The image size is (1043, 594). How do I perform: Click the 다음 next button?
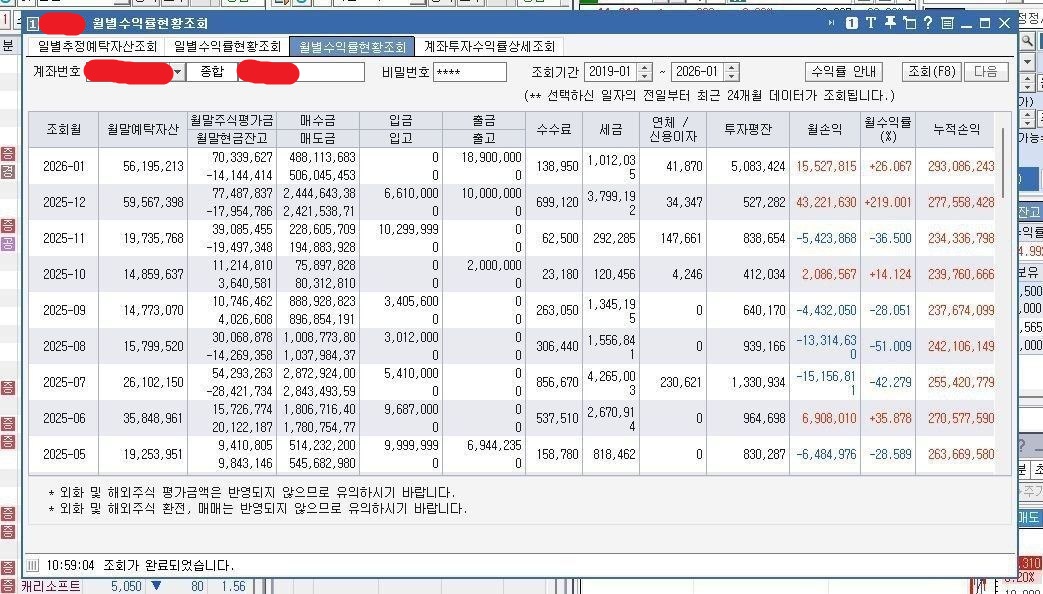[986, 71]
